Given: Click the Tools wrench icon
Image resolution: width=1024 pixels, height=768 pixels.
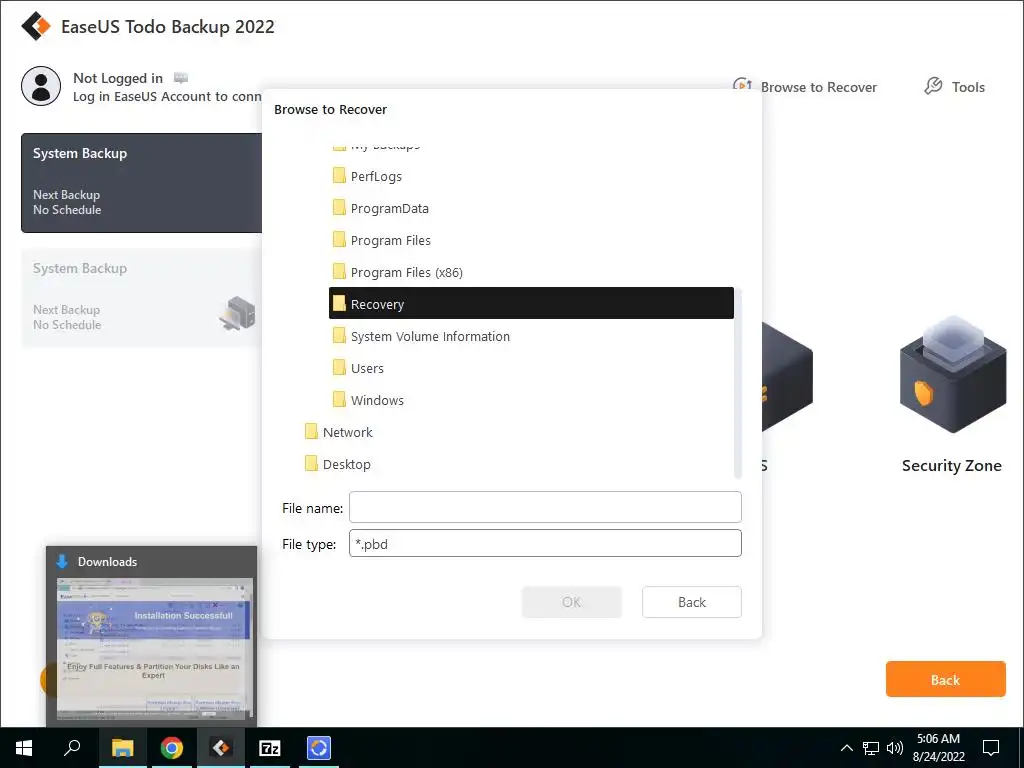Looking at the screenshot, I should tap(933, 86).
